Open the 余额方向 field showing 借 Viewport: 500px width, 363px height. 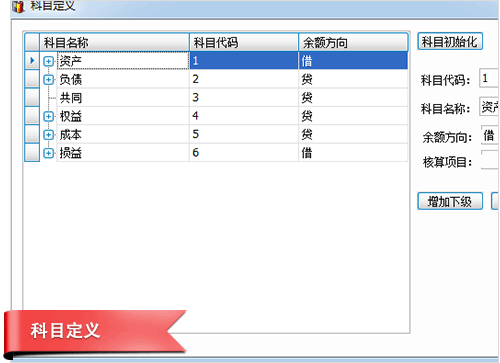[x=490, y=135]
